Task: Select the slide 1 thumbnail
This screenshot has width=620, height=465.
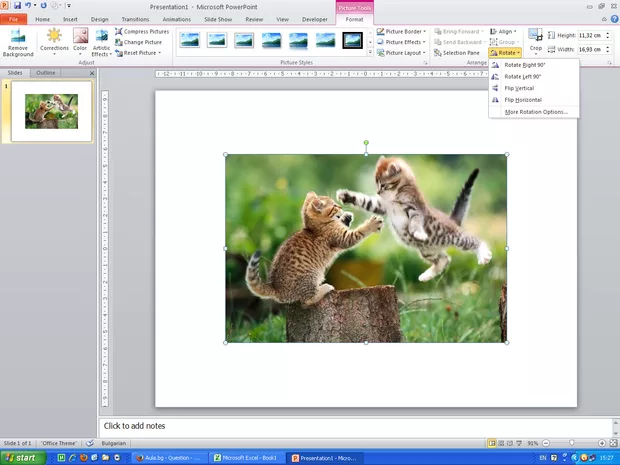Action: tap(51, 111)
